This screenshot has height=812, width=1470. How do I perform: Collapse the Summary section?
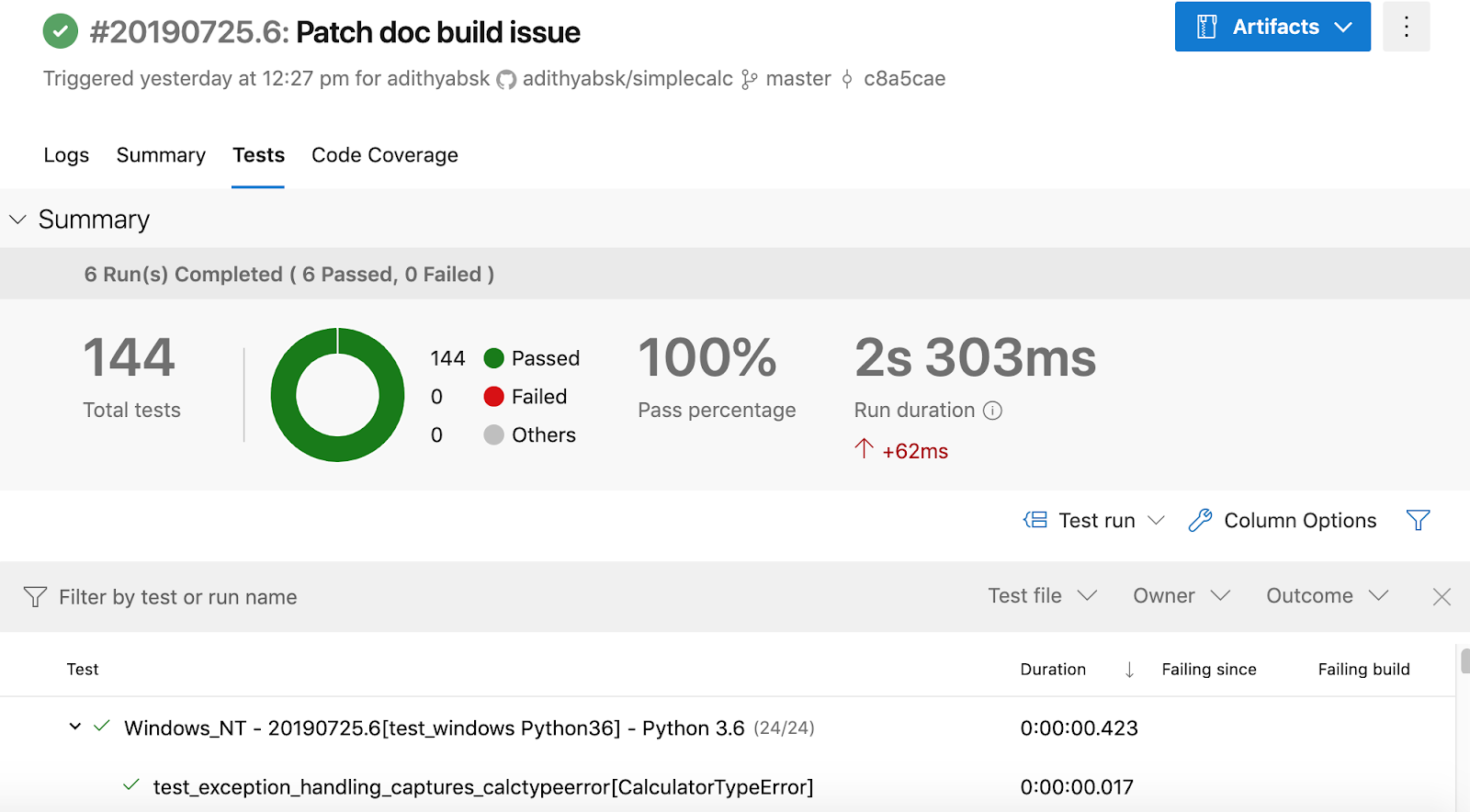17,220
